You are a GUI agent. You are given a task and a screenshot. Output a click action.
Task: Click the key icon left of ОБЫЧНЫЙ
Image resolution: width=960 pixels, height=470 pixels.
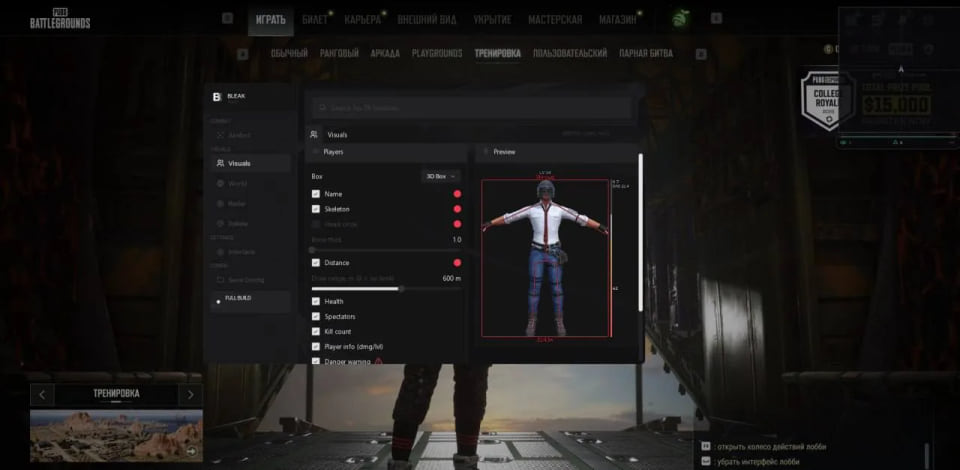(242, 54)
